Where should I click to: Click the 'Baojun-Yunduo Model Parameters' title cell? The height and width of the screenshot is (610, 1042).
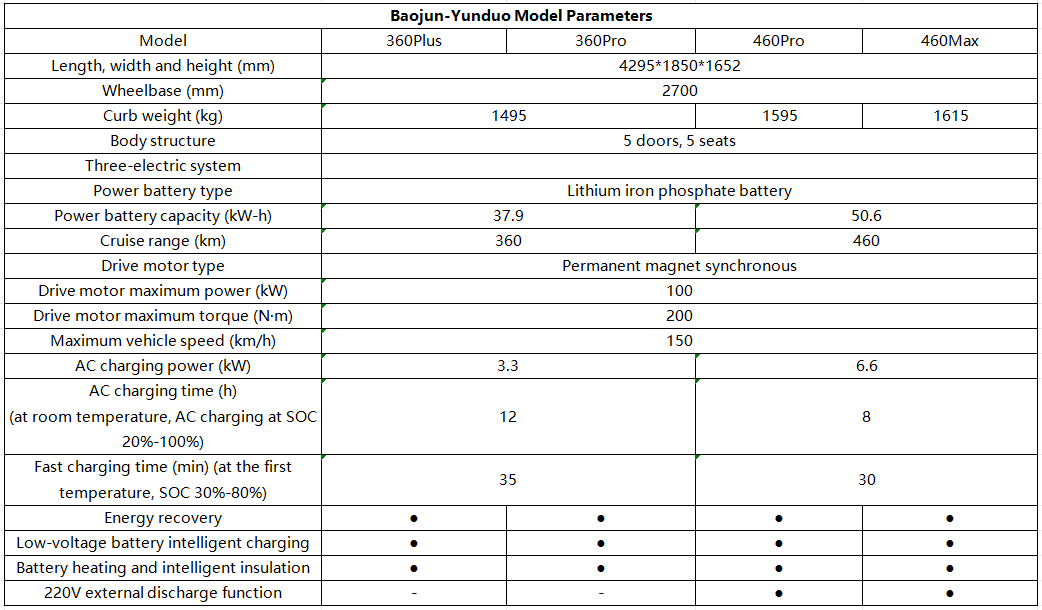(x=521, y=16)
